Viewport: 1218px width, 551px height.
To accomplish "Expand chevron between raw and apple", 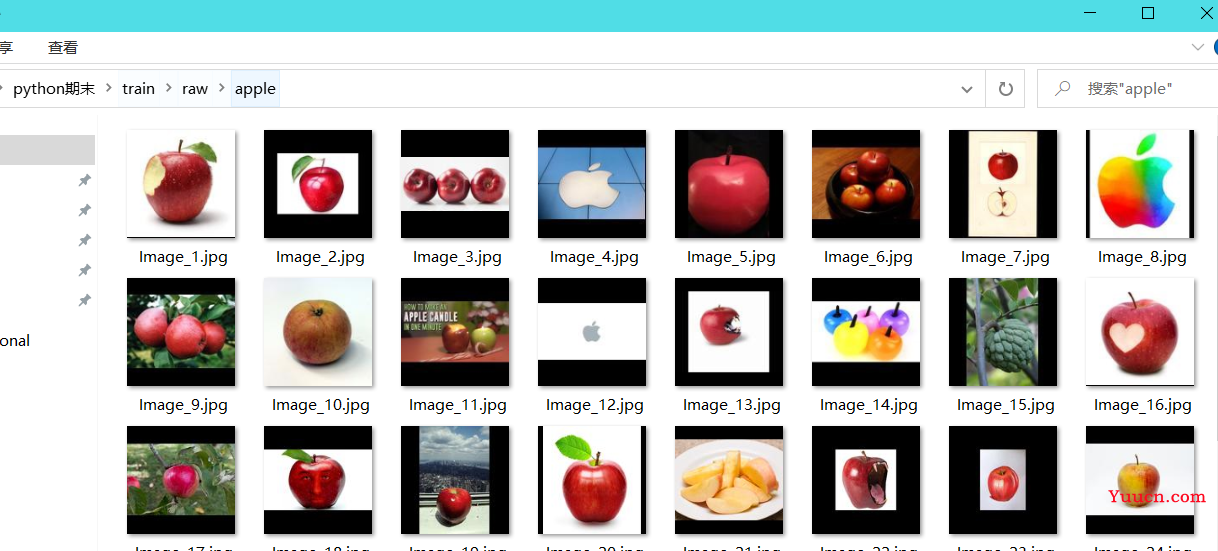I will pyautogui.click(x=221, y=88).
